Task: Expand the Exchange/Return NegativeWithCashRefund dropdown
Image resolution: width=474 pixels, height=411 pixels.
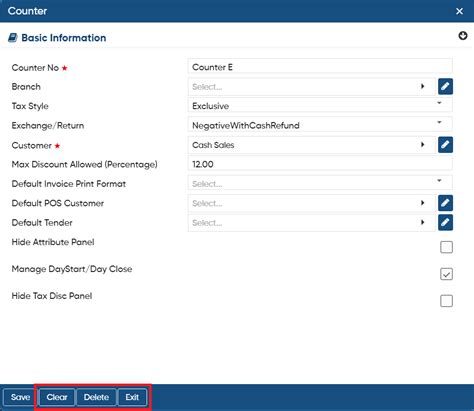Action: 320,125
